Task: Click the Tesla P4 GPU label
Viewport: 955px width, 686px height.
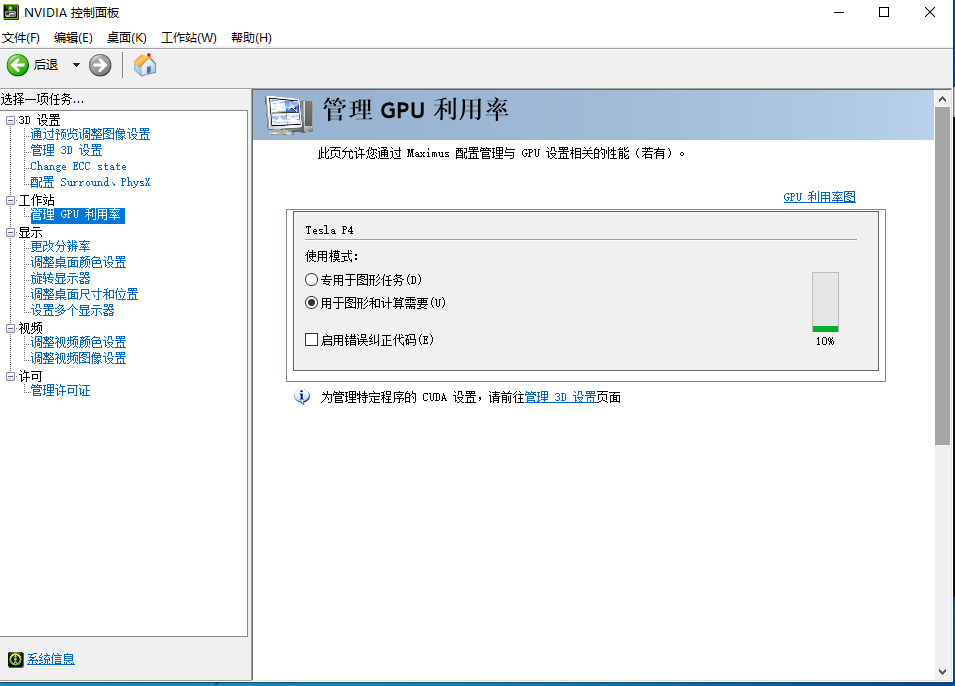Action: (329, 230)
